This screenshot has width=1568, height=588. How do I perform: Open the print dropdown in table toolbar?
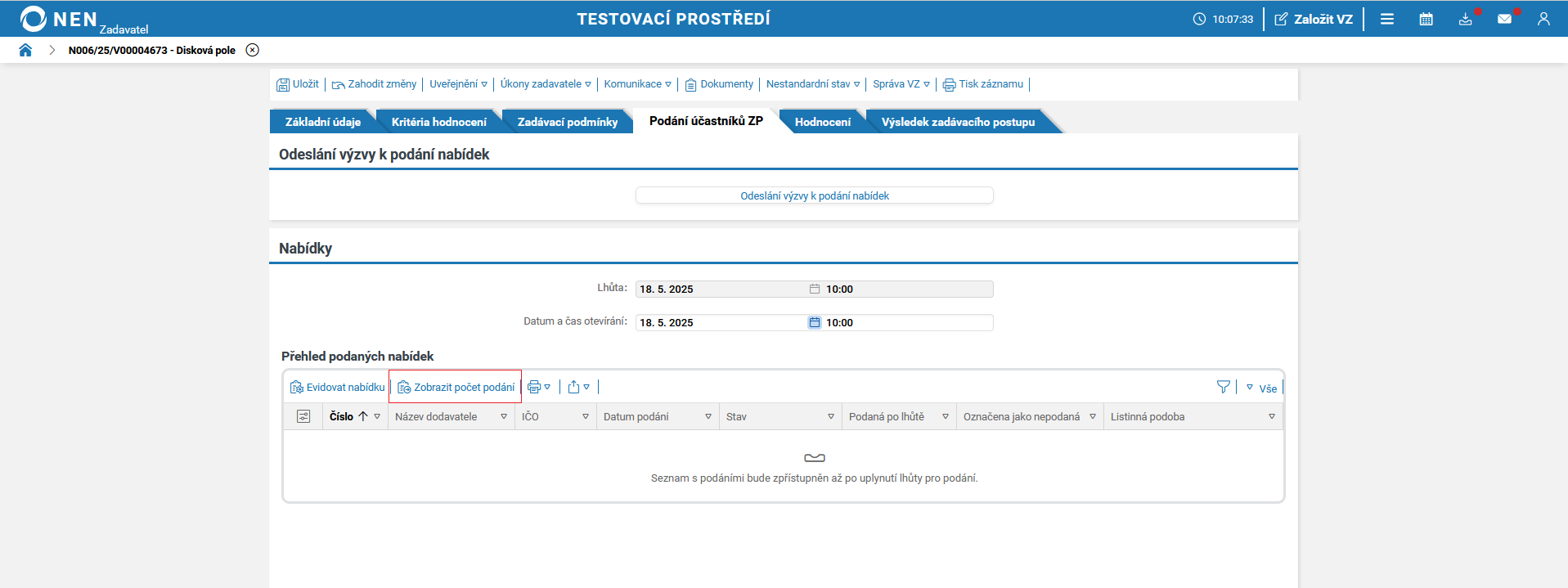click(x=539, y=388)
